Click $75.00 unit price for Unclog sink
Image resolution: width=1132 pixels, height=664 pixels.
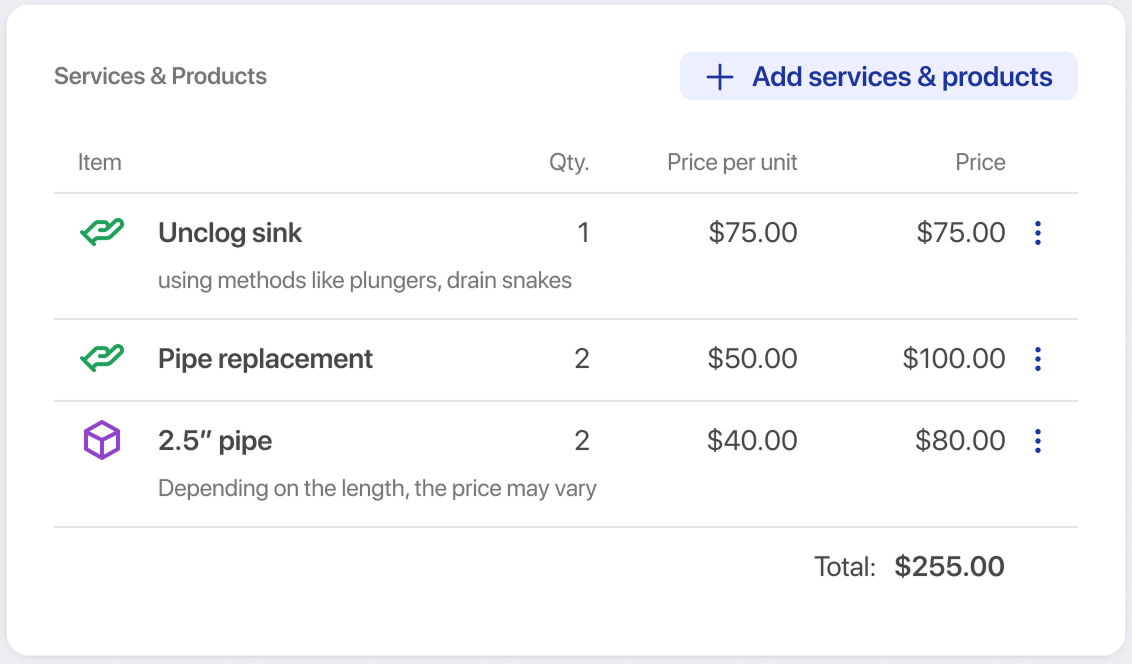pyautogui.click(x=752, y=233)
